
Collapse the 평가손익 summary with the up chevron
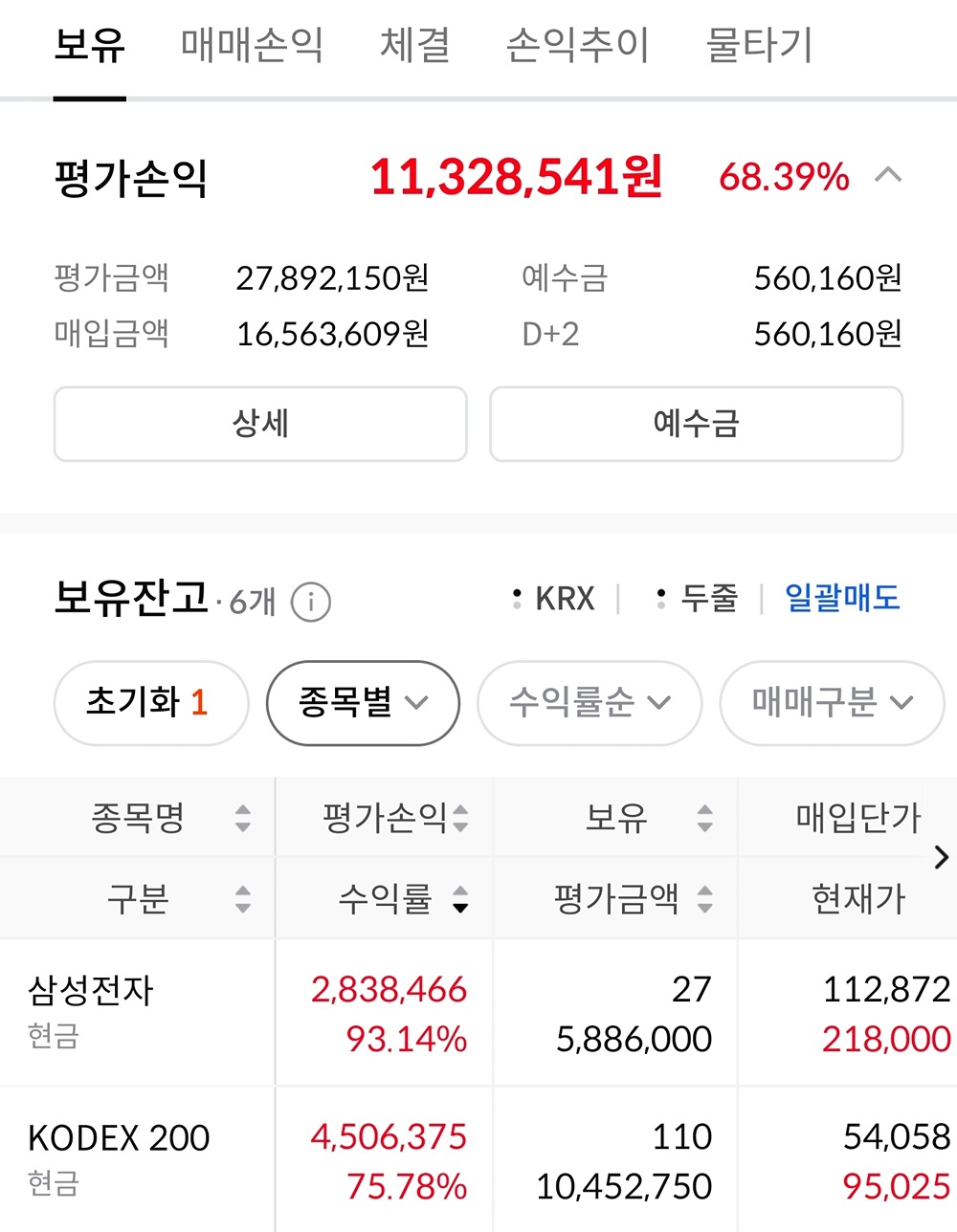888,176
